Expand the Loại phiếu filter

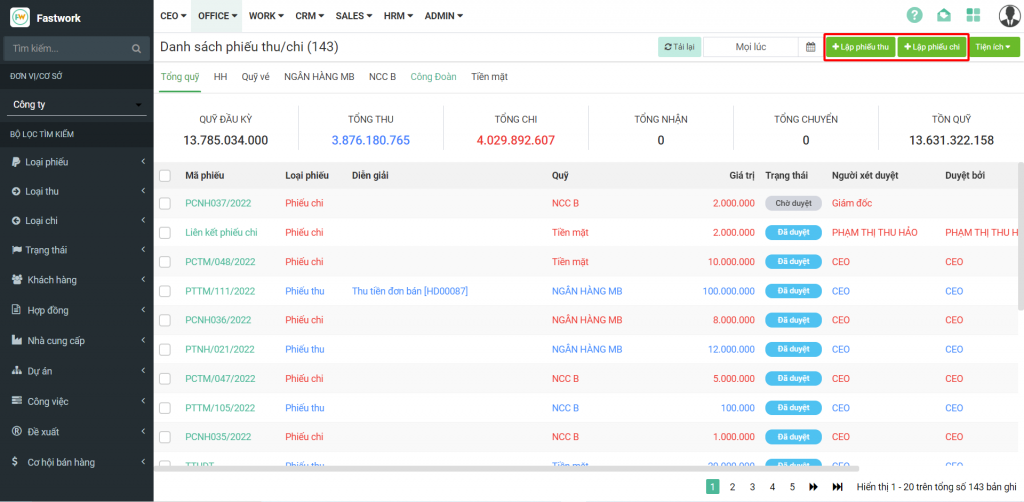[77, 162]
